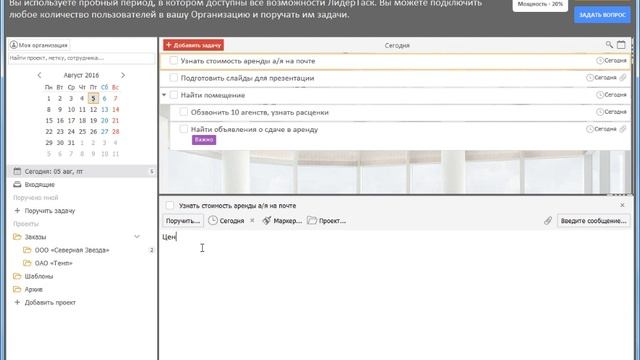
Task: Click clock icon on presentation slides task row
Action: 590,78
